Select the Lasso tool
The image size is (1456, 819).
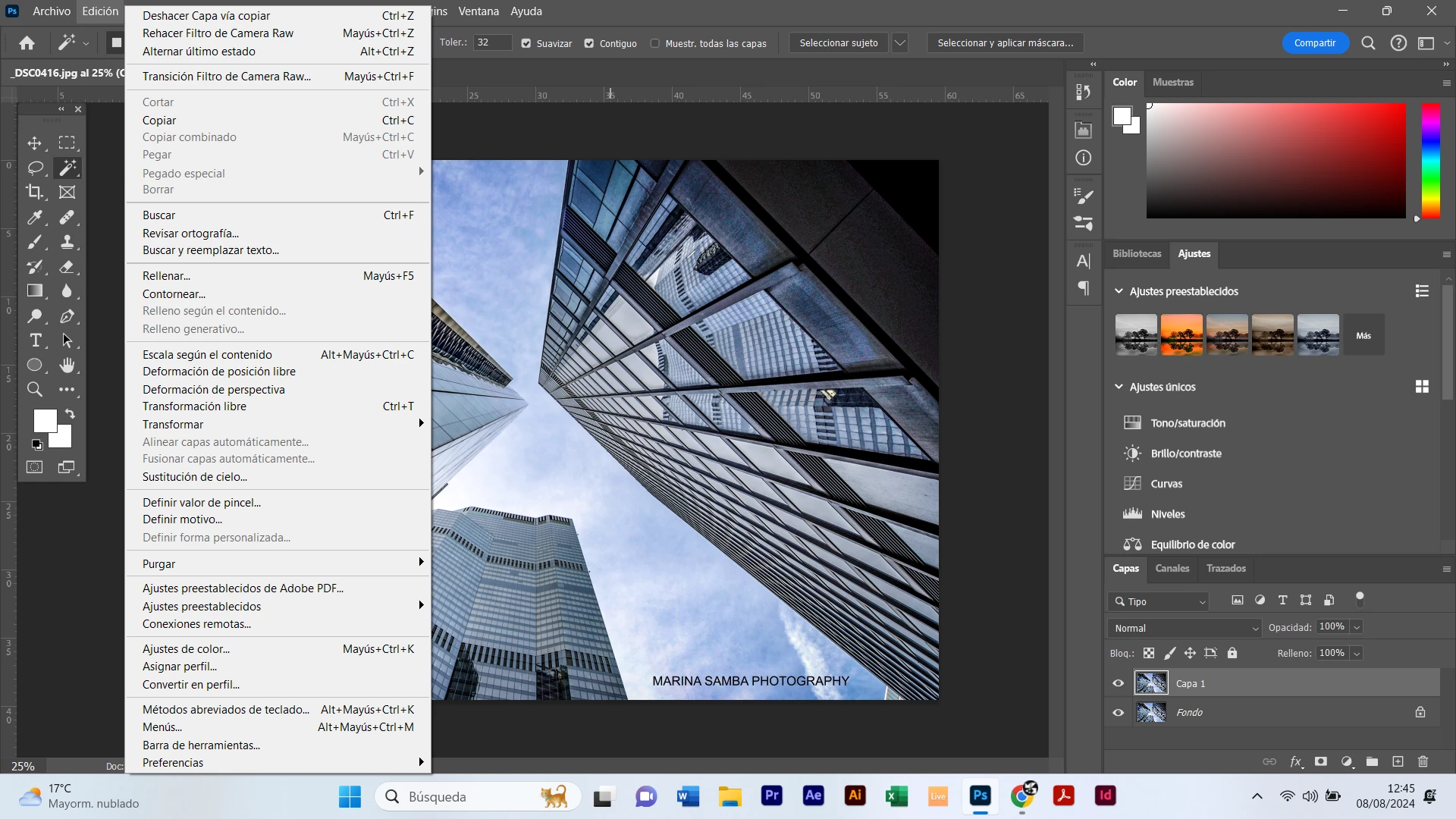coord(35,168)
